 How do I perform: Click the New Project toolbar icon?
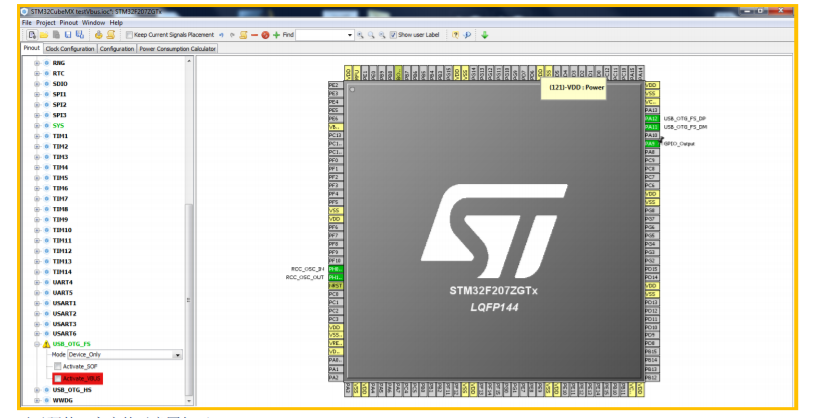tap(32, 35)
